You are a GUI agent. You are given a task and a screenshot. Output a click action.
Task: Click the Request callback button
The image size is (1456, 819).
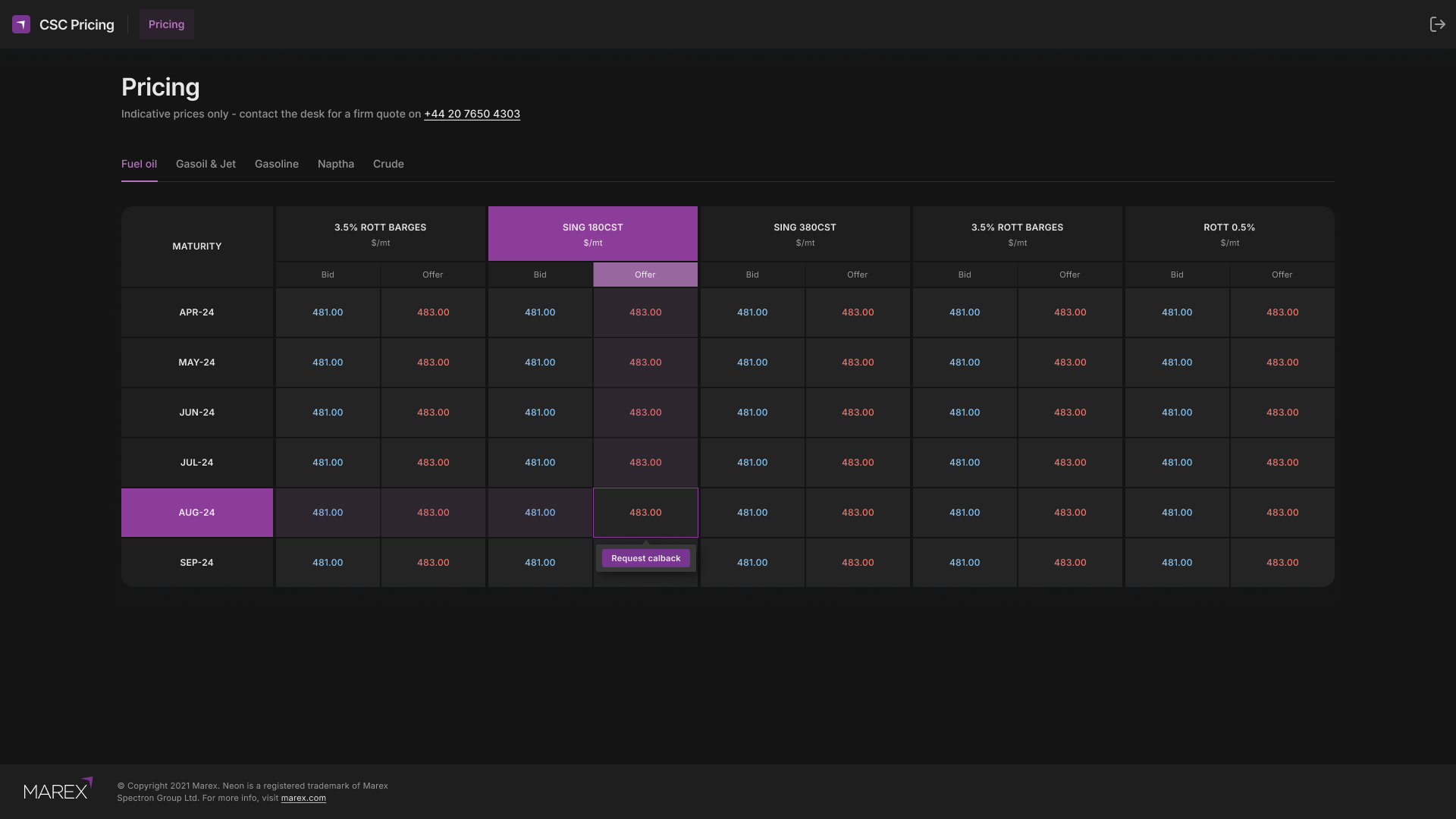pos(646,558)
